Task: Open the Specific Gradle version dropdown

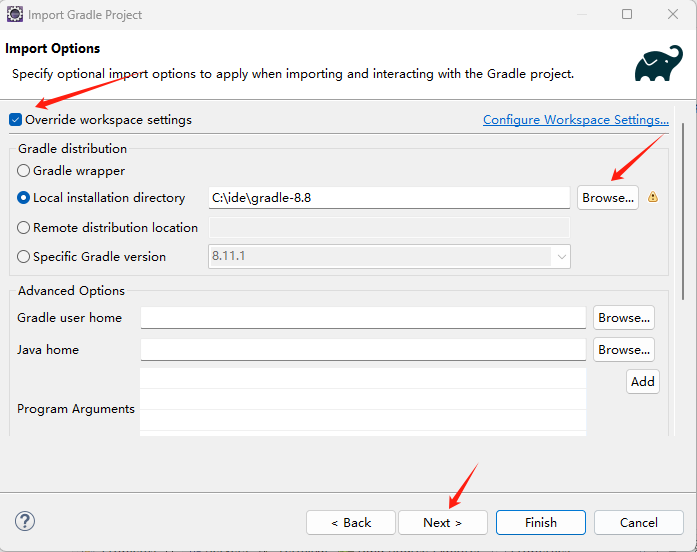Action: point(561,256)
